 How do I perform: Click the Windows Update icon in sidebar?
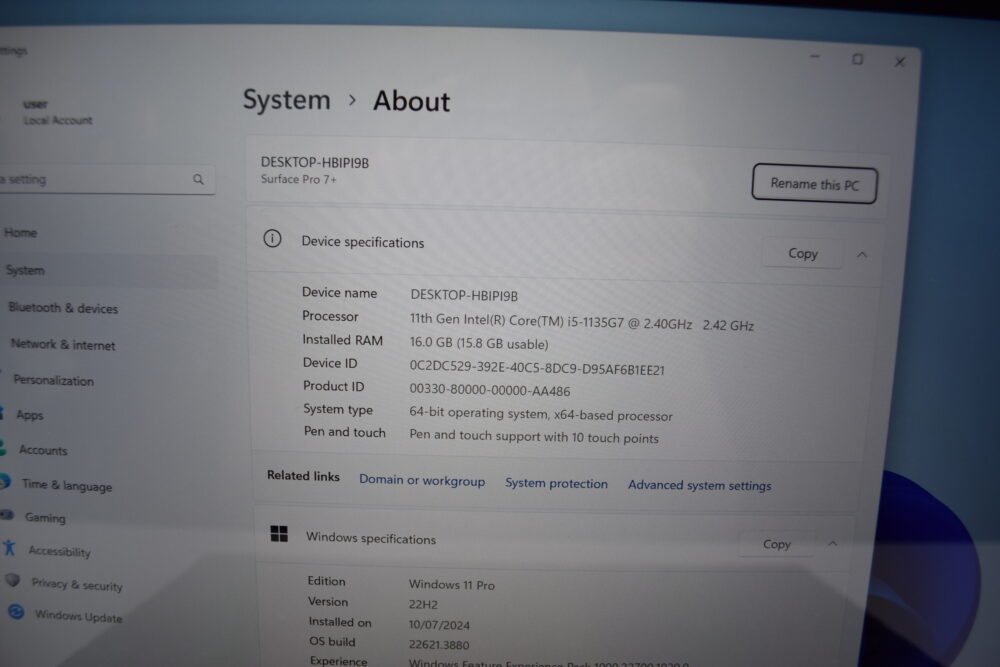pos(16,612)
